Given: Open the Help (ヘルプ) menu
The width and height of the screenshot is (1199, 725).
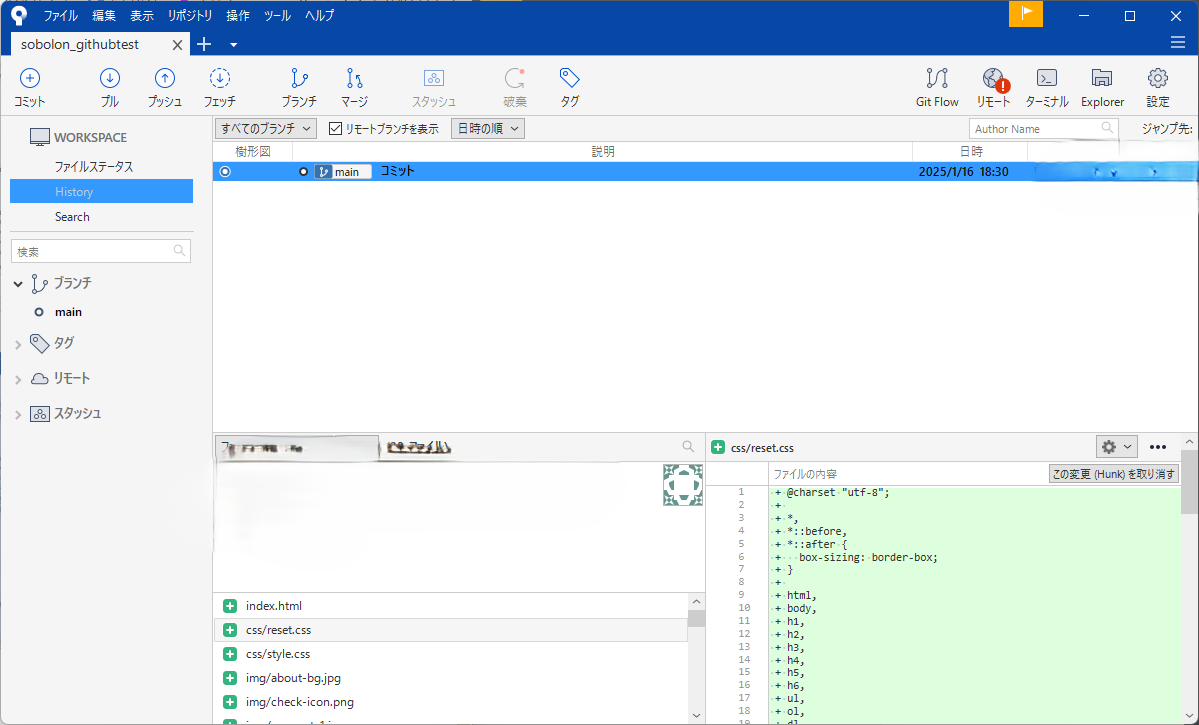Looking at the screenshot, I should 320,15.
